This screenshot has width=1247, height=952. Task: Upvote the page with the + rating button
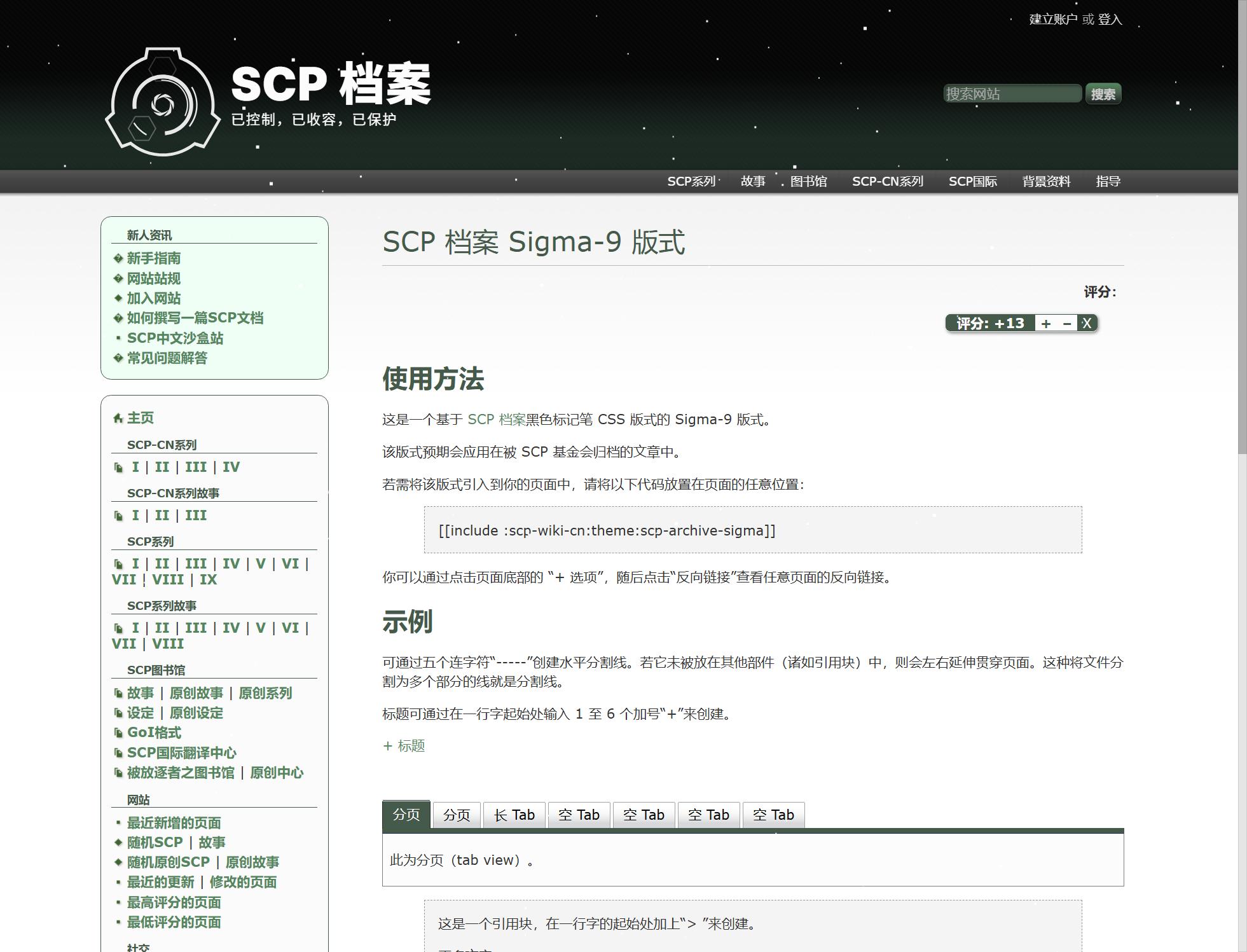1045,323
